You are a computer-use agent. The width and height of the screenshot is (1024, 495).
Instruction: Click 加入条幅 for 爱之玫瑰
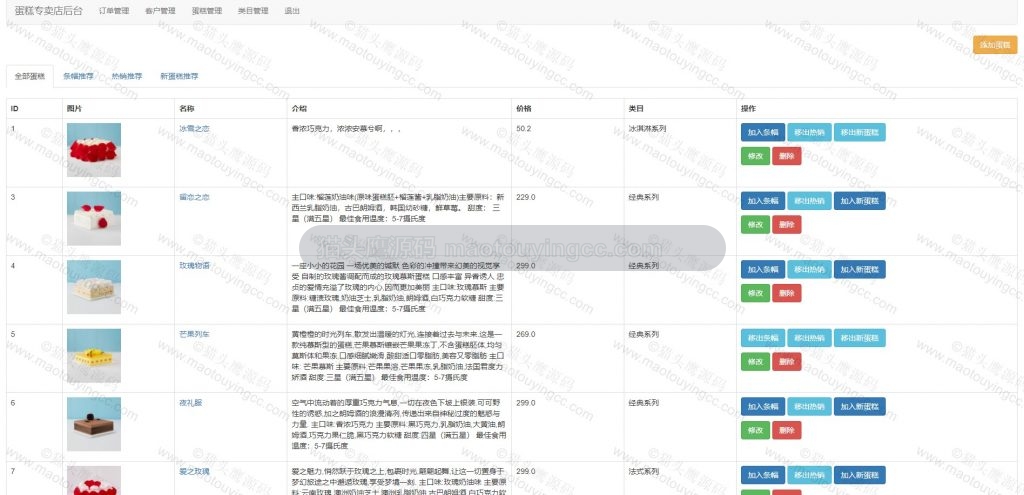click(x=763, y=475)
